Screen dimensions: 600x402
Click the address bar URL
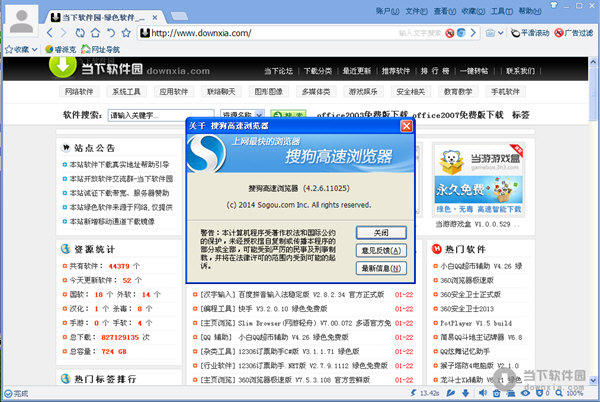201,33
